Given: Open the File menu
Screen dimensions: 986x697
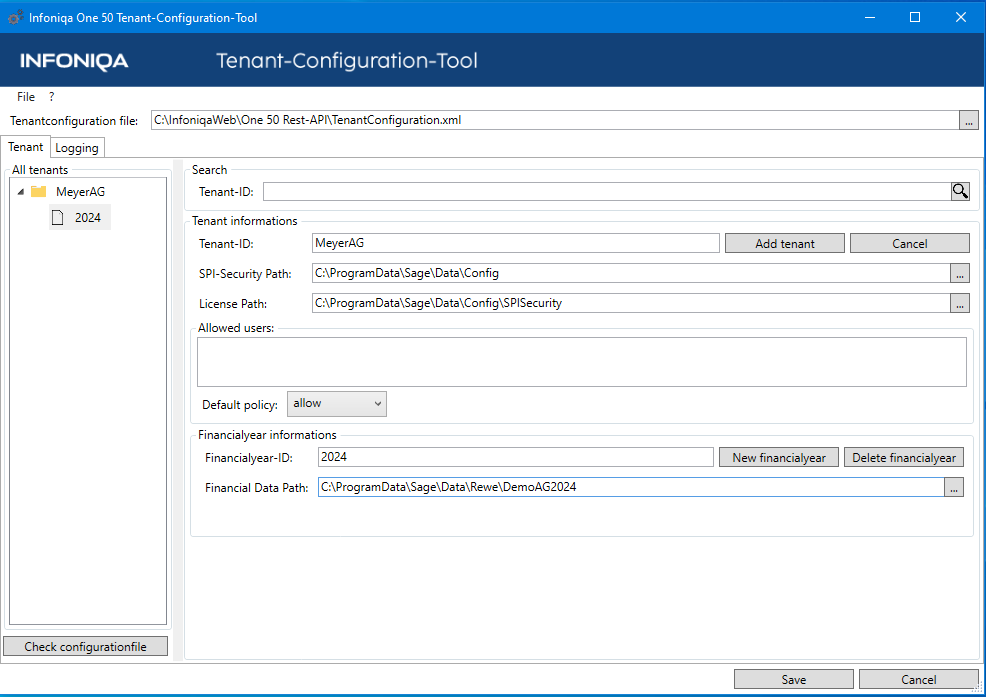Looking at the screenshot, I should pos(26,97).
